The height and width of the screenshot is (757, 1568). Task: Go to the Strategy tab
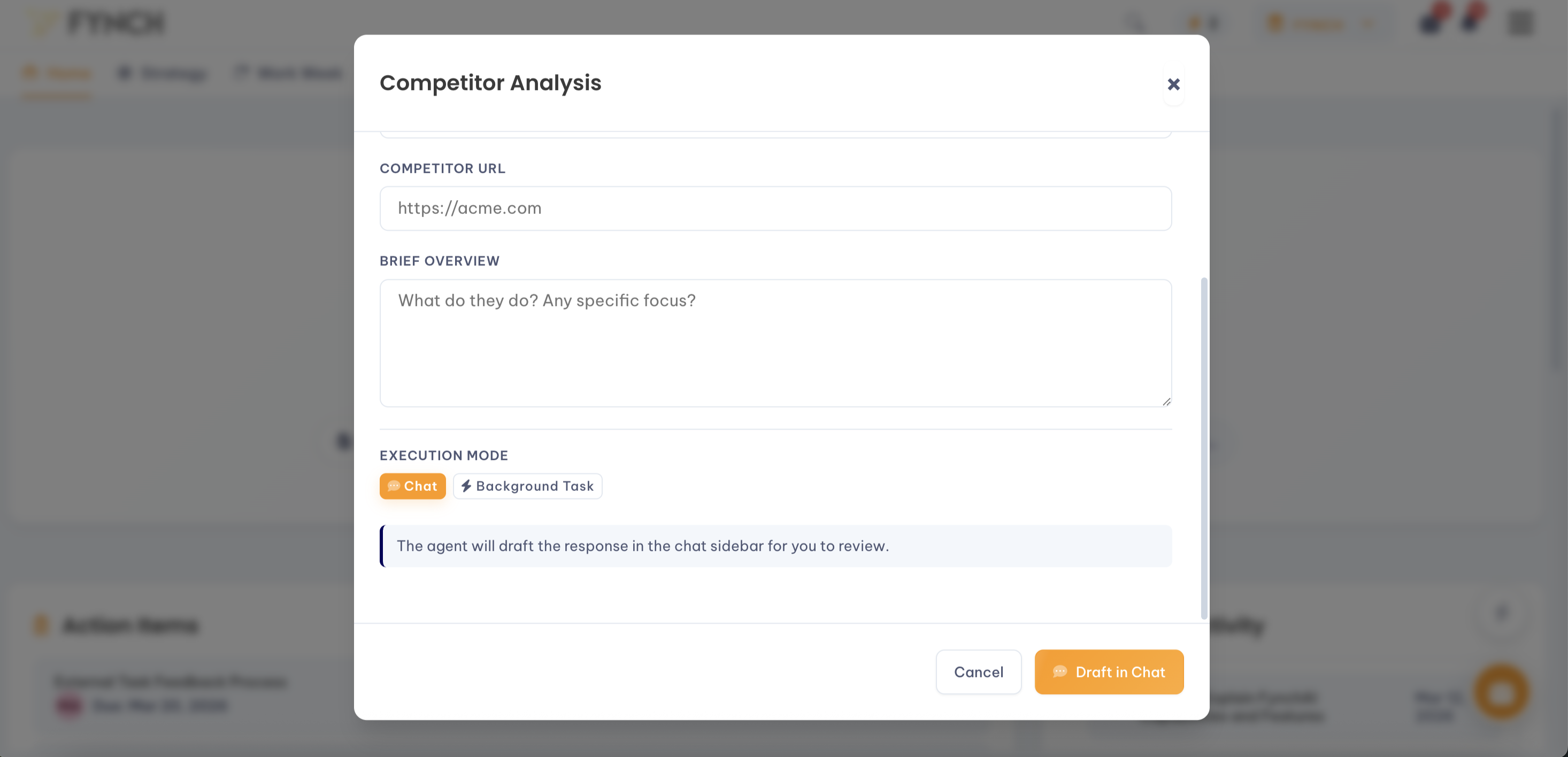pyautogui.click(x=163, y=74)
